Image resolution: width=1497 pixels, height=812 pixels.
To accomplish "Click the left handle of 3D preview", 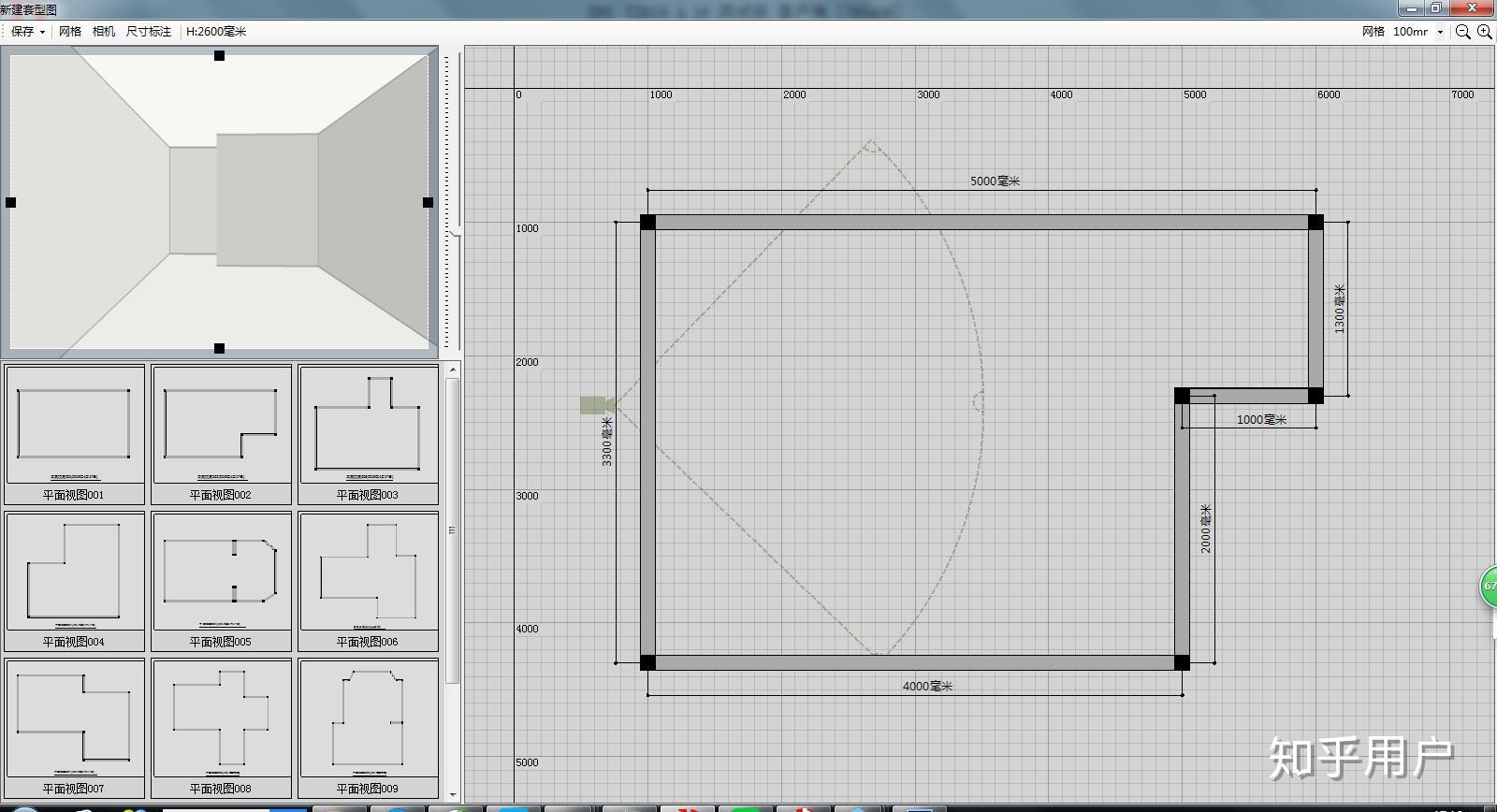I will [10, 202].
